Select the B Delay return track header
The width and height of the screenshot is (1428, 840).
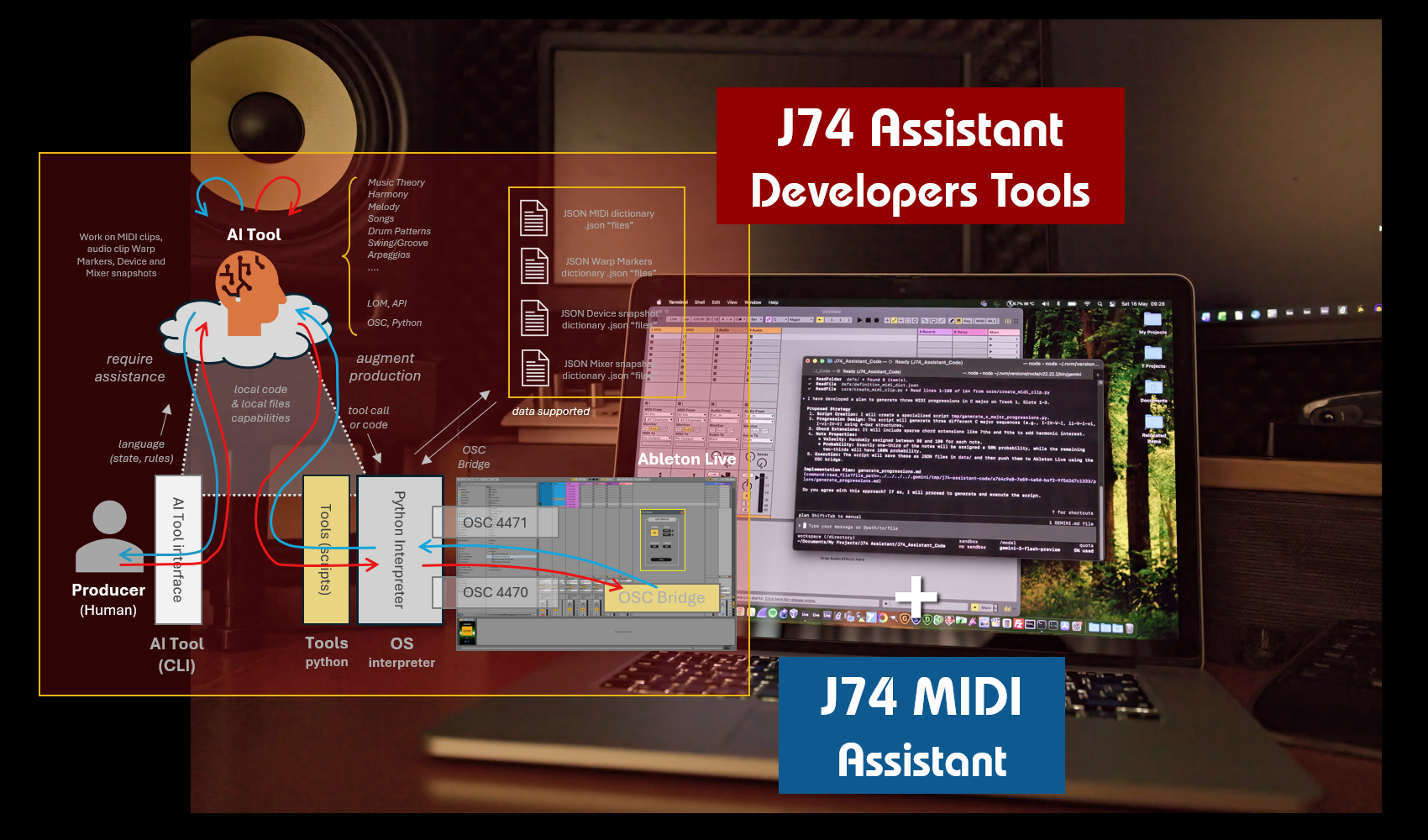click(x=970, y=333)
